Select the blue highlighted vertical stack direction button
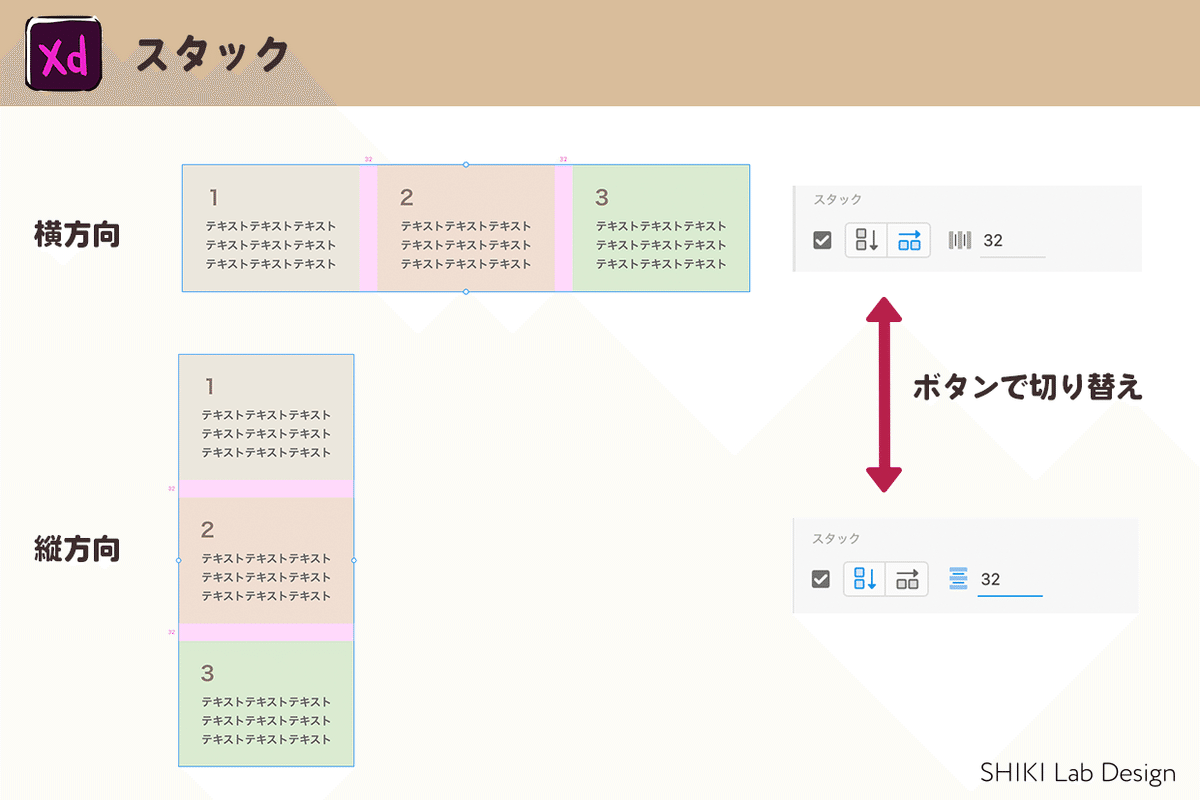 (x=865, y=579)
